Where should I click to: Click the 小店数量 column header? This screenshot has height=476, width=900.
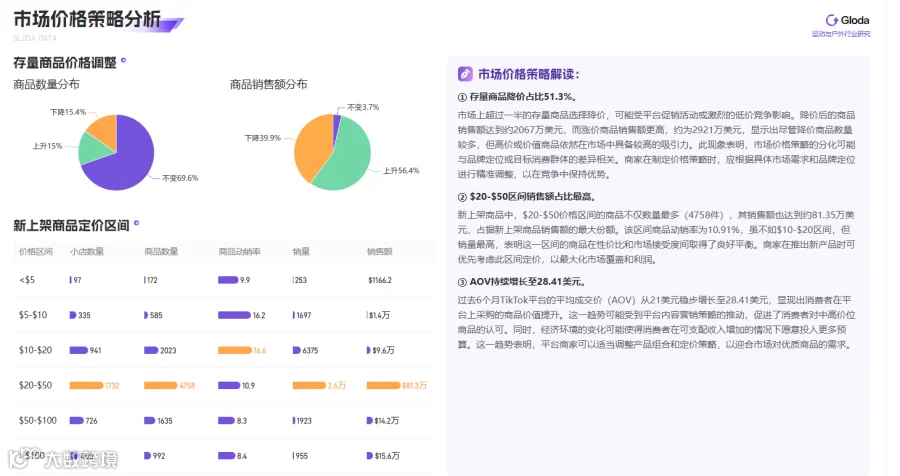(87, 251)
